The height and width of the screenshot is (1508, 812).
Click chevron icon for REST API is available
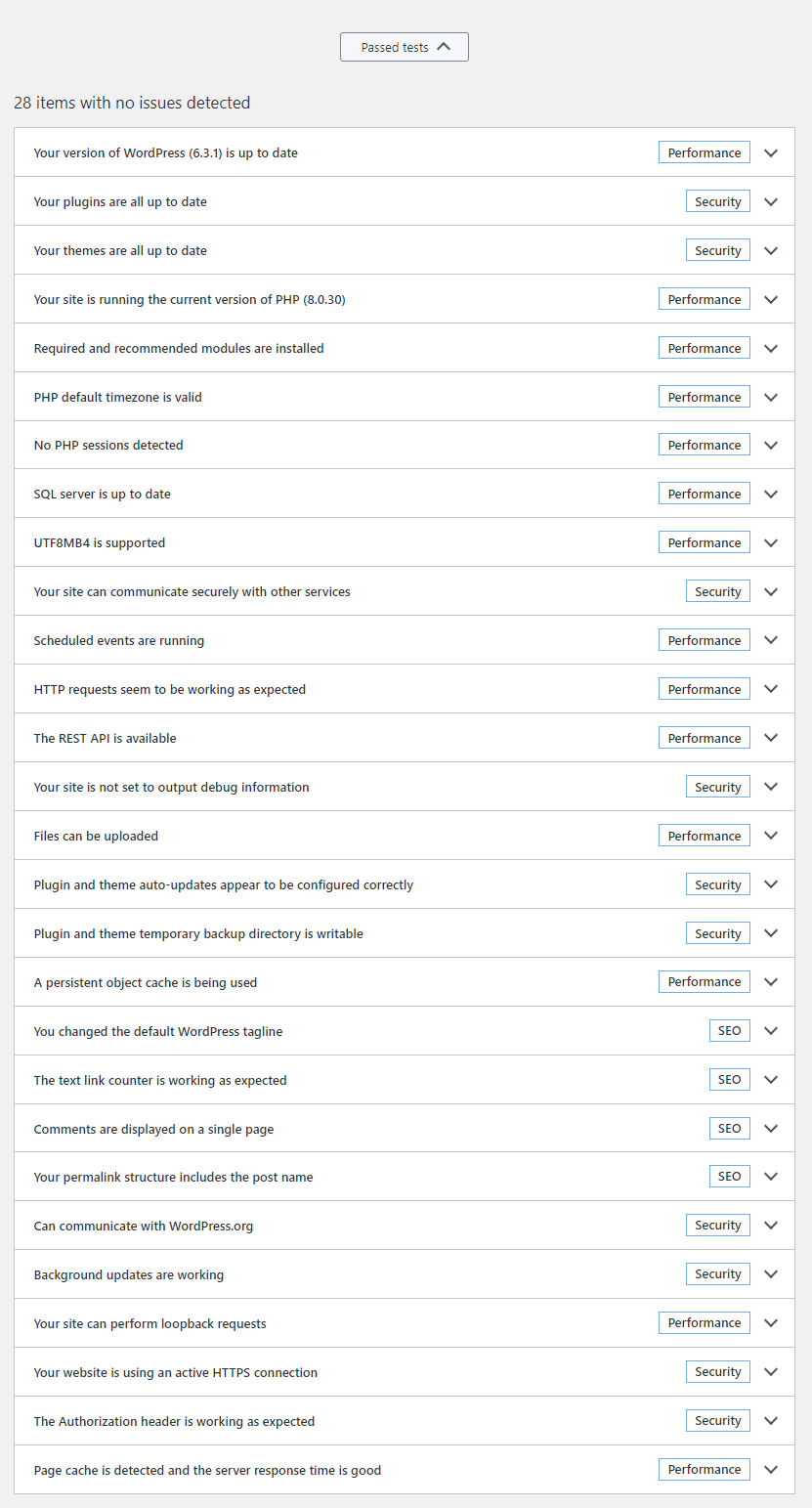pos(771,739)
